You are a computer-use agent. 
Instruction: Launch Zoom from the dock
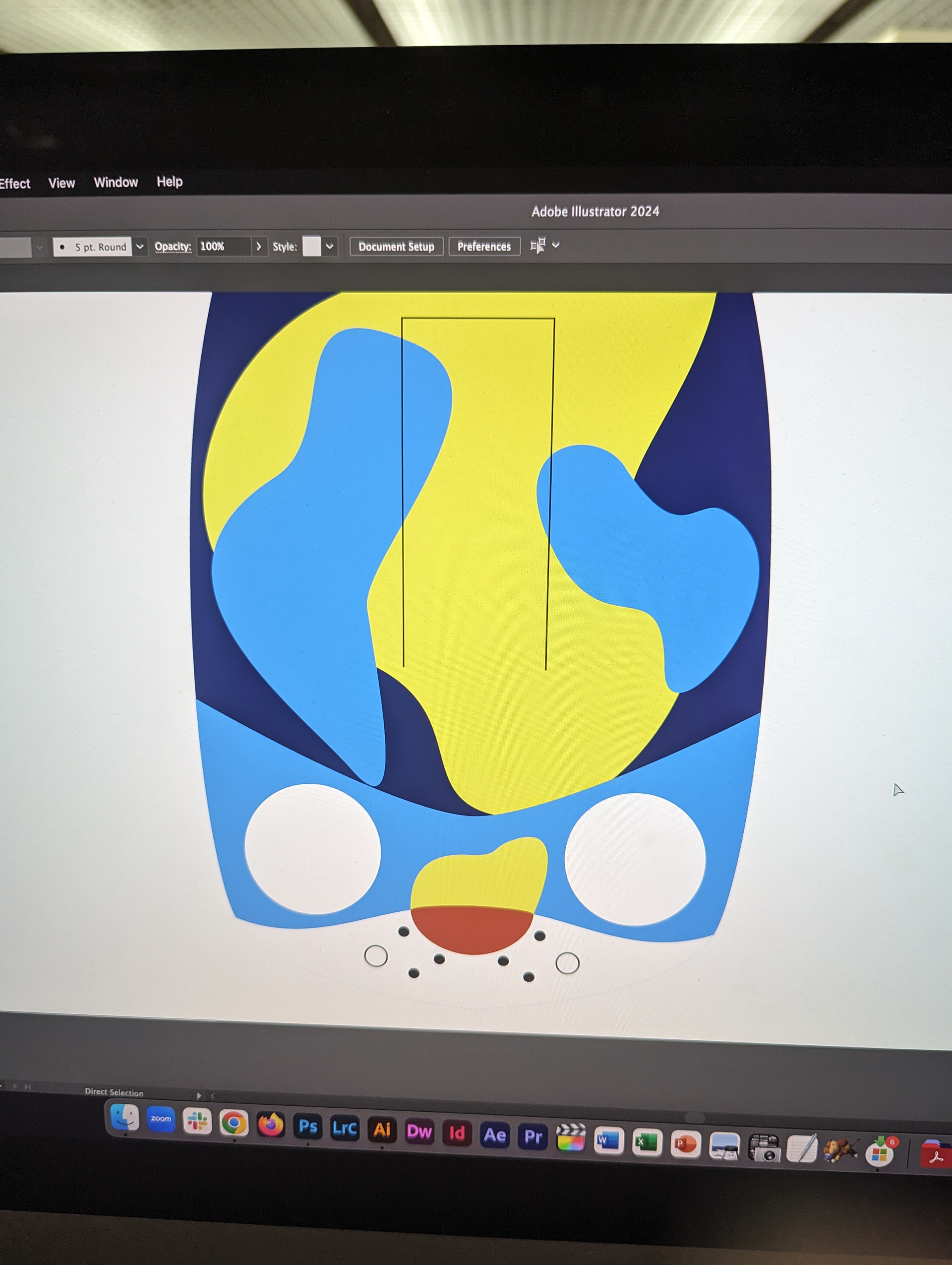tap(161, 1119)
